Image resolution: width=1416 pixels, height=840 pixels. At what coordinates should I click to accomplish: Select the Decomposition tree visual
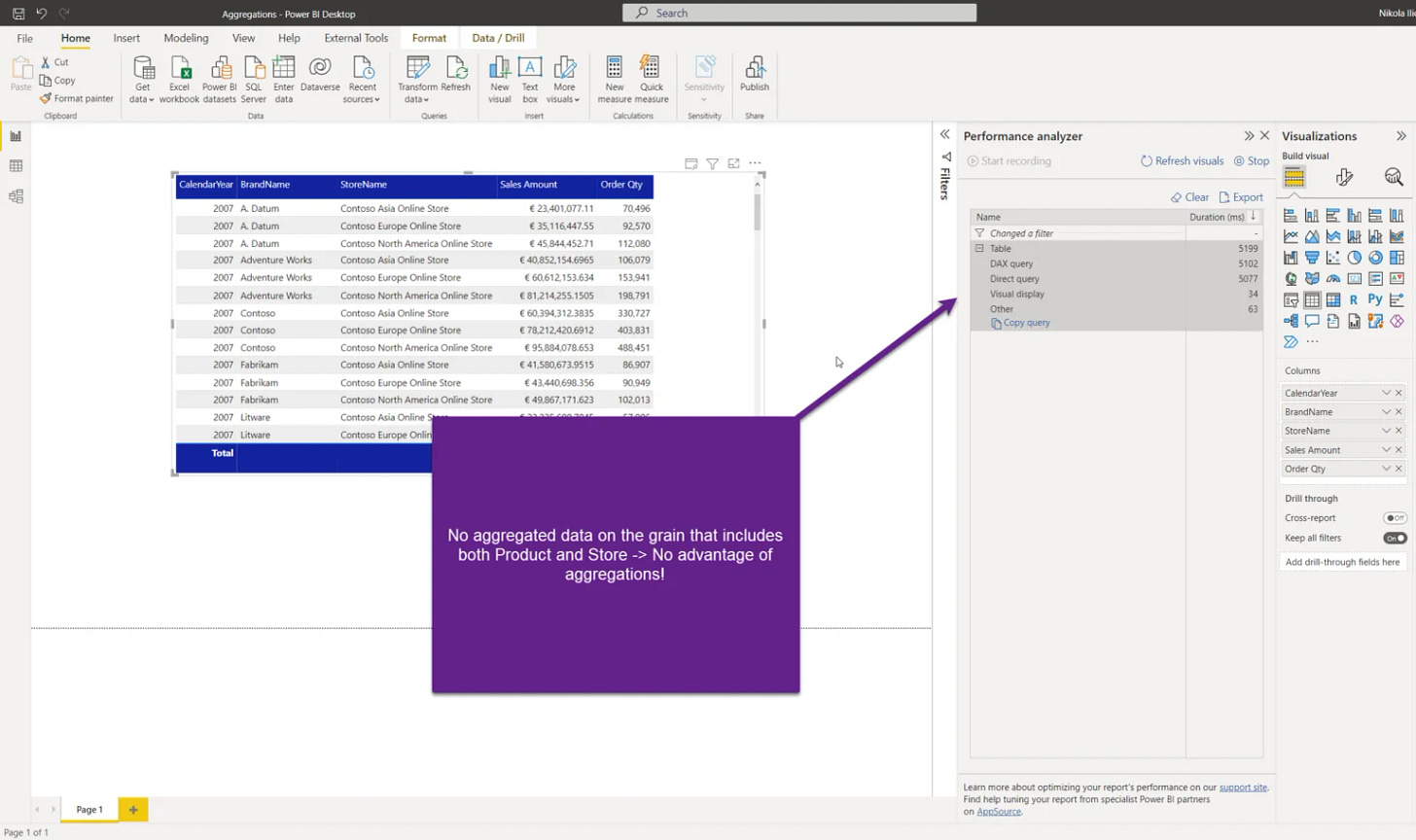(1291, 321)
